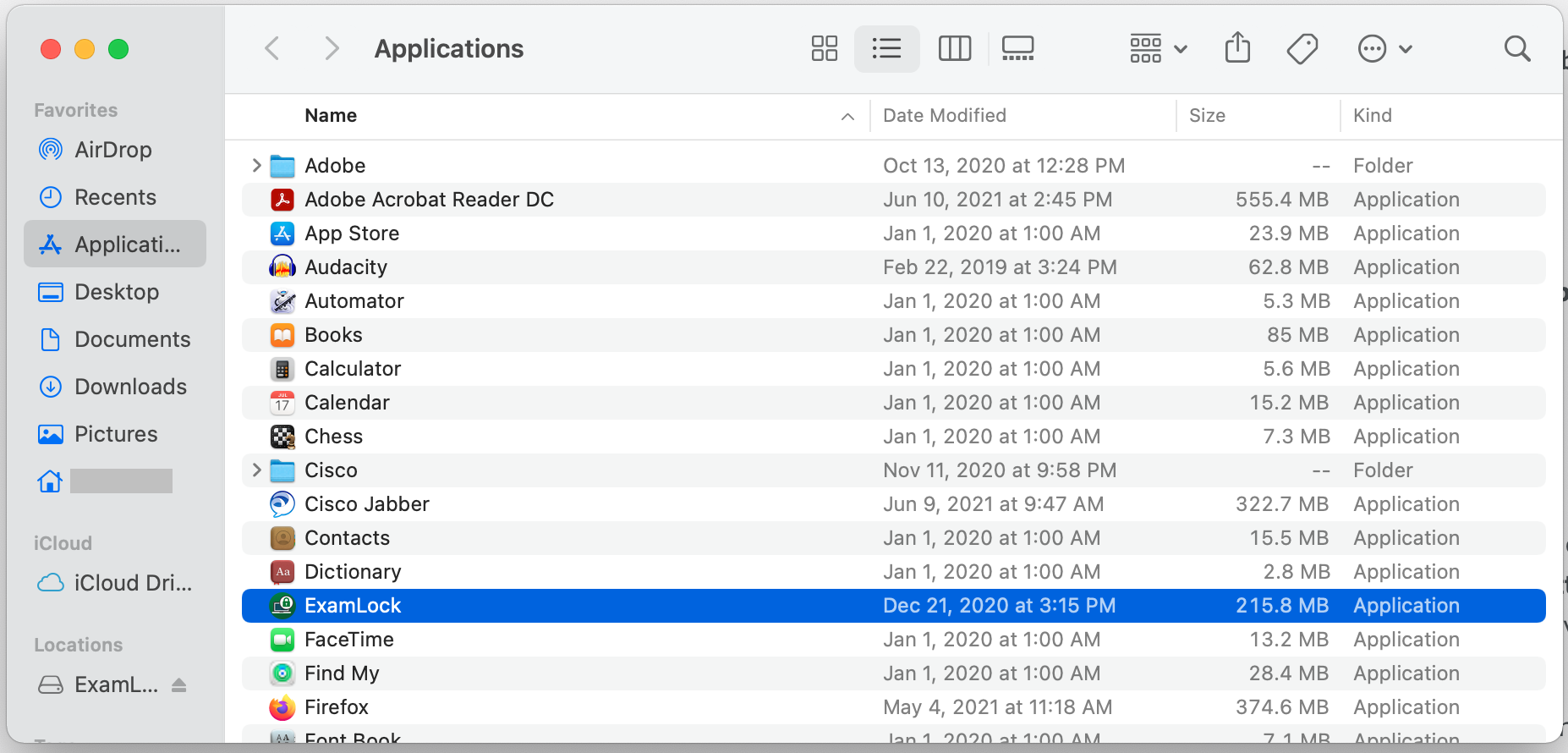Open the More actions ellipsis menu

(1384, 48)
